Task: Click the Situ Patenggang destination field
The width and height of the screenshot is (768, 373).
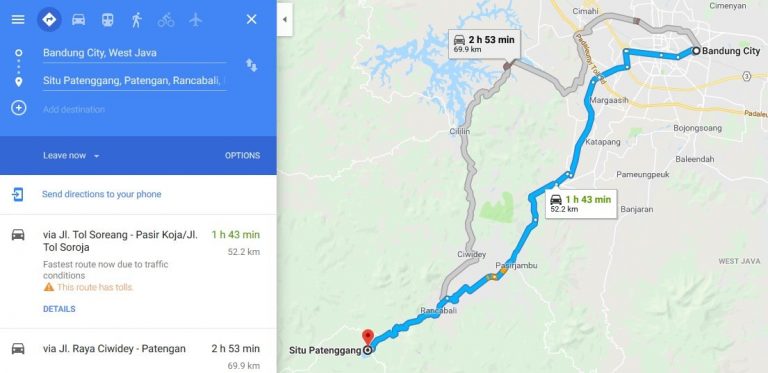Action: pyautogui.click(x=134, y=81)
